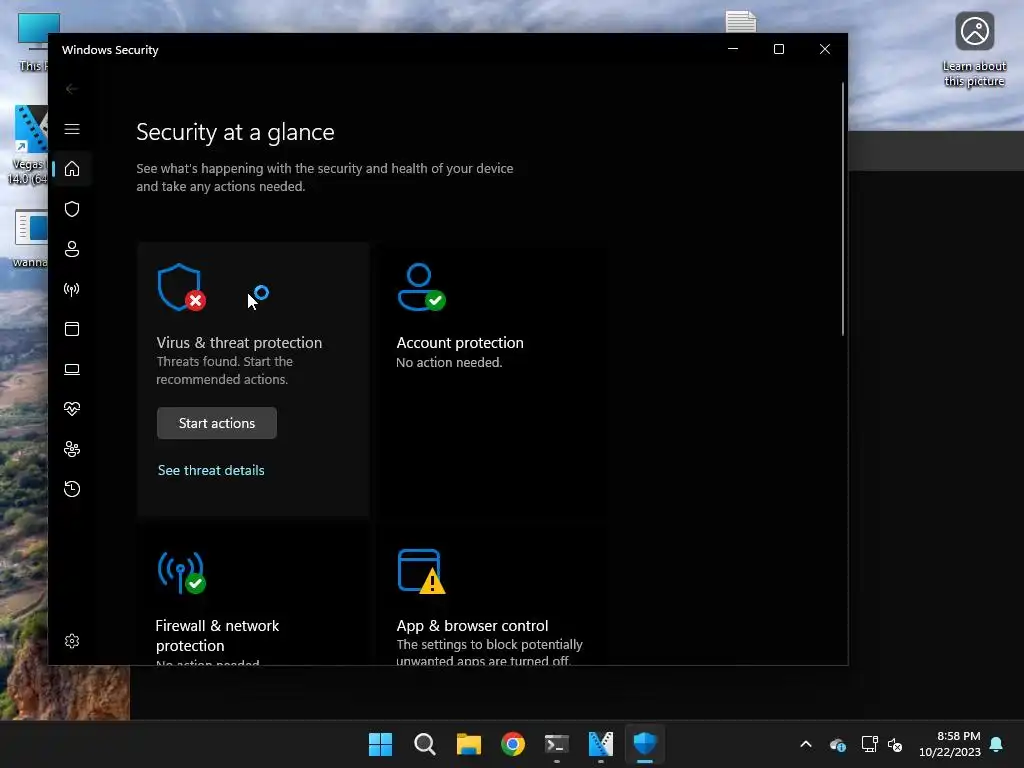Click Start actions button
This screenshot has width=1024, height=768.
[x=217, y=423]
